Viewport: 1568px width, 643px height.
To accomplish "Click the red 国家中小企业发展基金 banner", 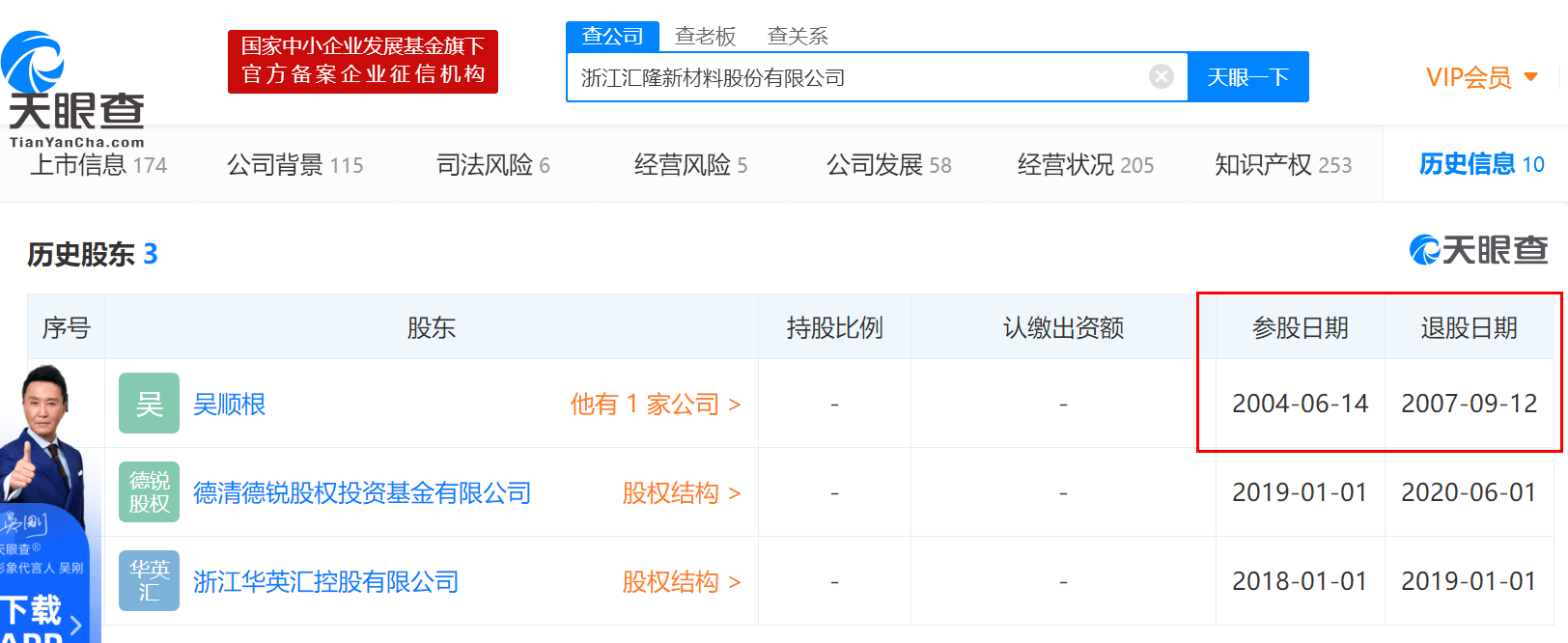I will [363, 62].
